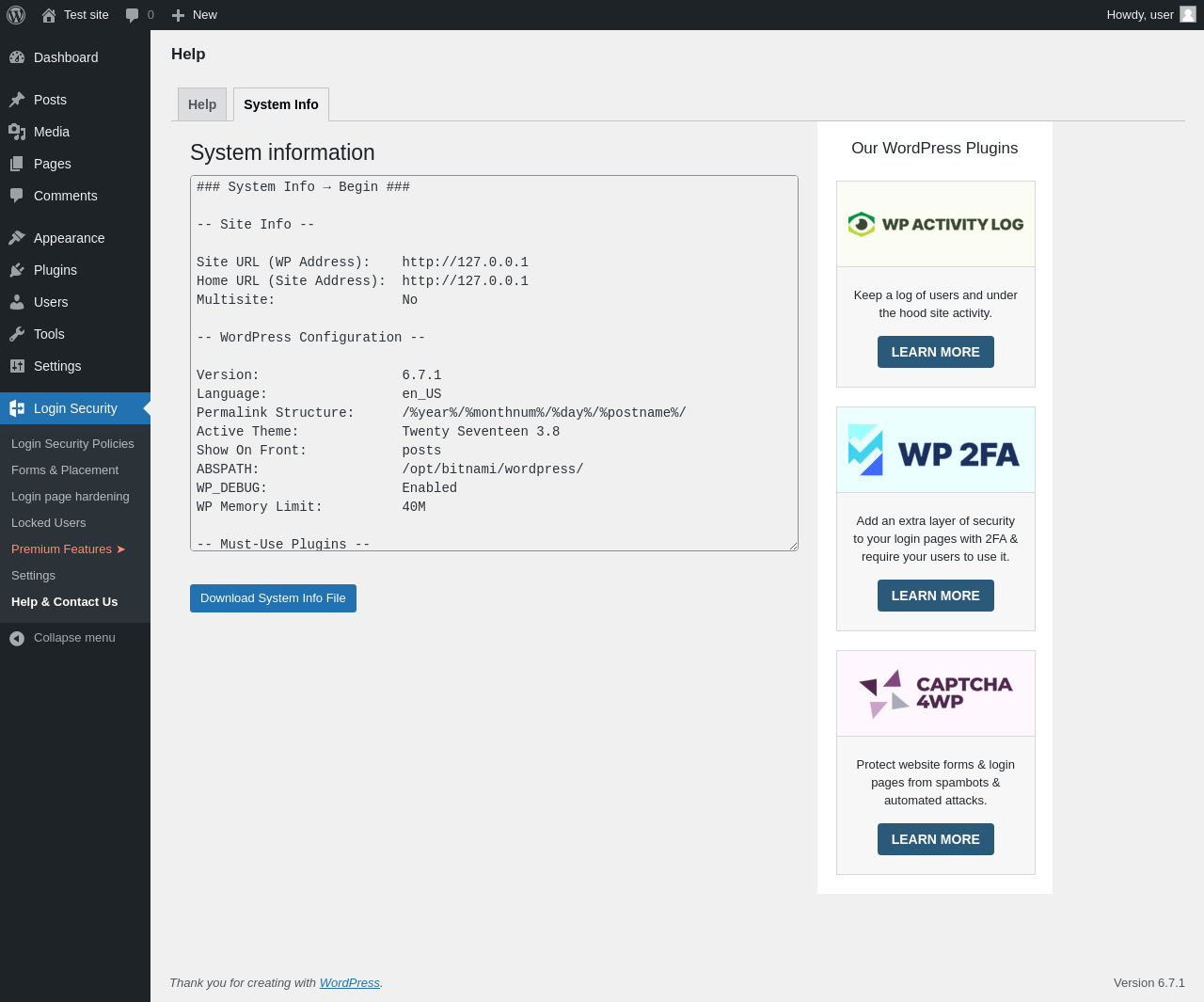Viewport: 1204px width, 1002px height.
Task: Open the Dashboard menu item
Action: point(75,57)
